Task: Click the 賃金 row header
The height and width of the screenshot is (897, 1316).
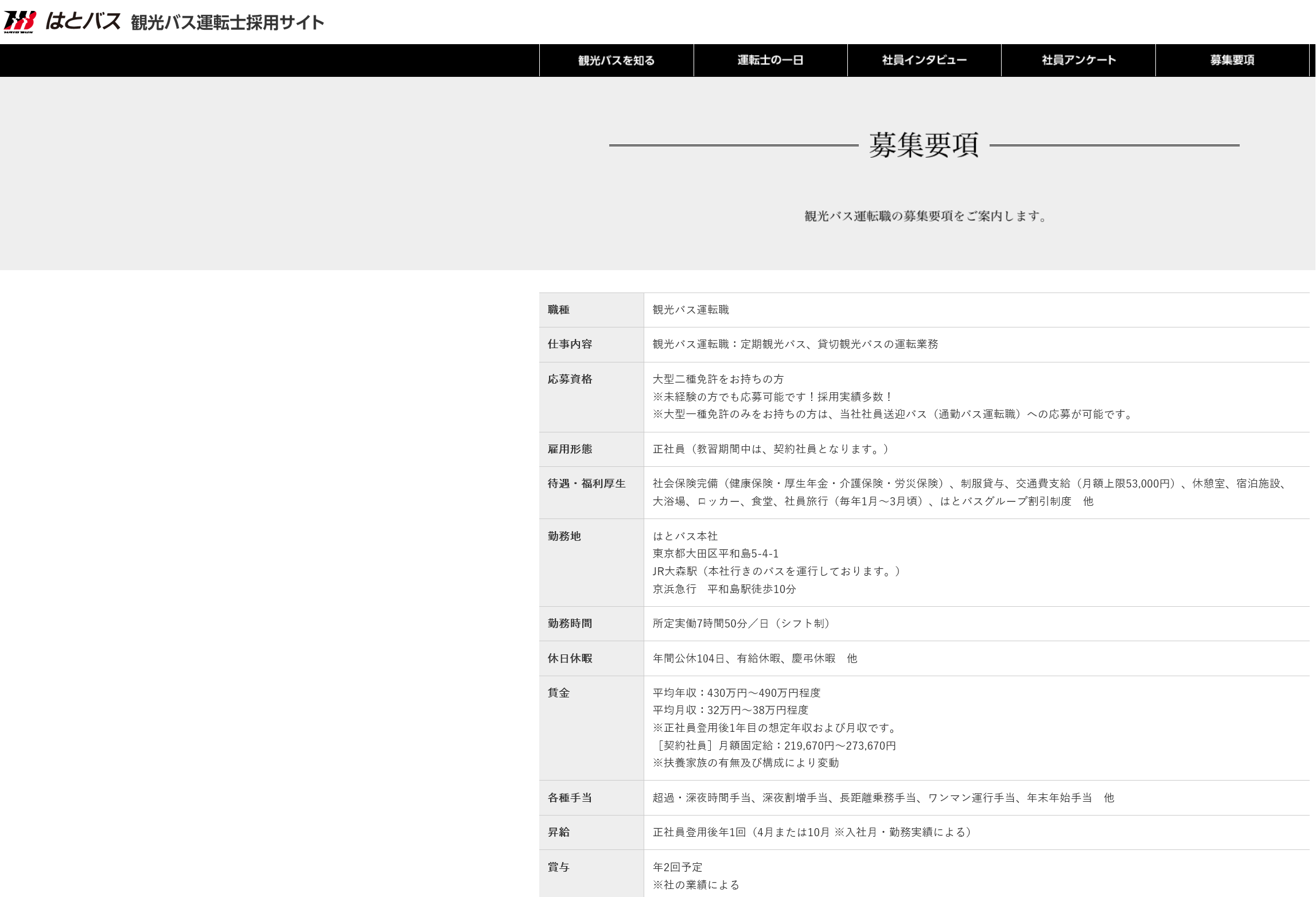Action: (558, 693)
